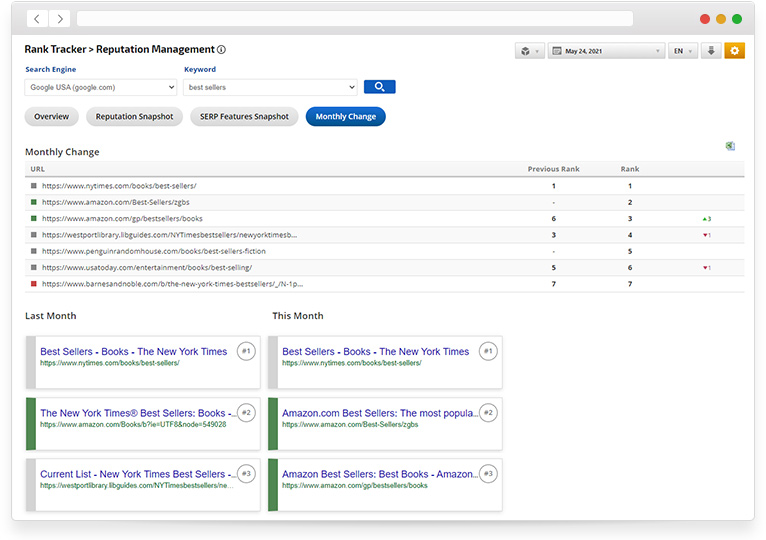Click the orange settings gear button

(x=734, y=51)
